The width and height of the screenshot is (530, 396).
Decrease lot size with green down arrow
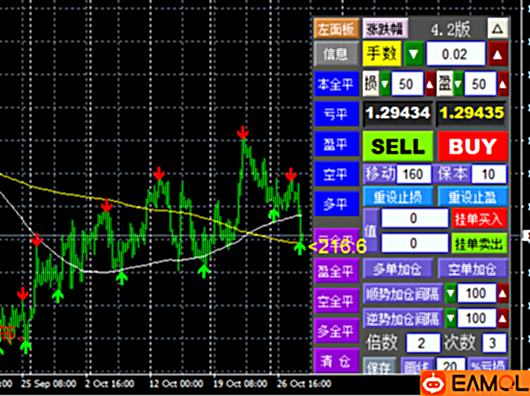(413, 54)
